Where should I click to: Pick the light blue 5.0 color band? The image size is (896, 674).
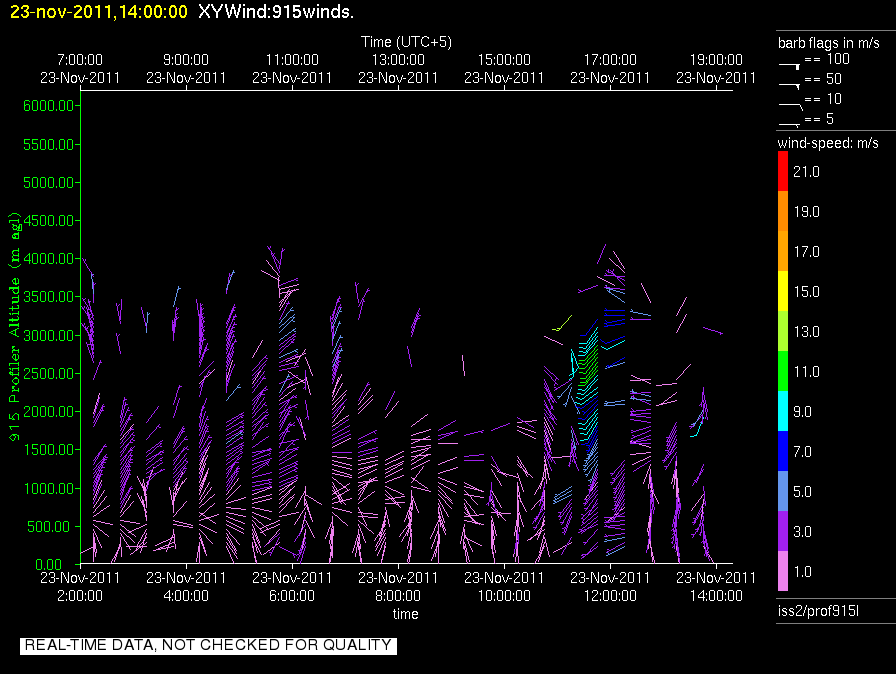[x=783, y=491]
